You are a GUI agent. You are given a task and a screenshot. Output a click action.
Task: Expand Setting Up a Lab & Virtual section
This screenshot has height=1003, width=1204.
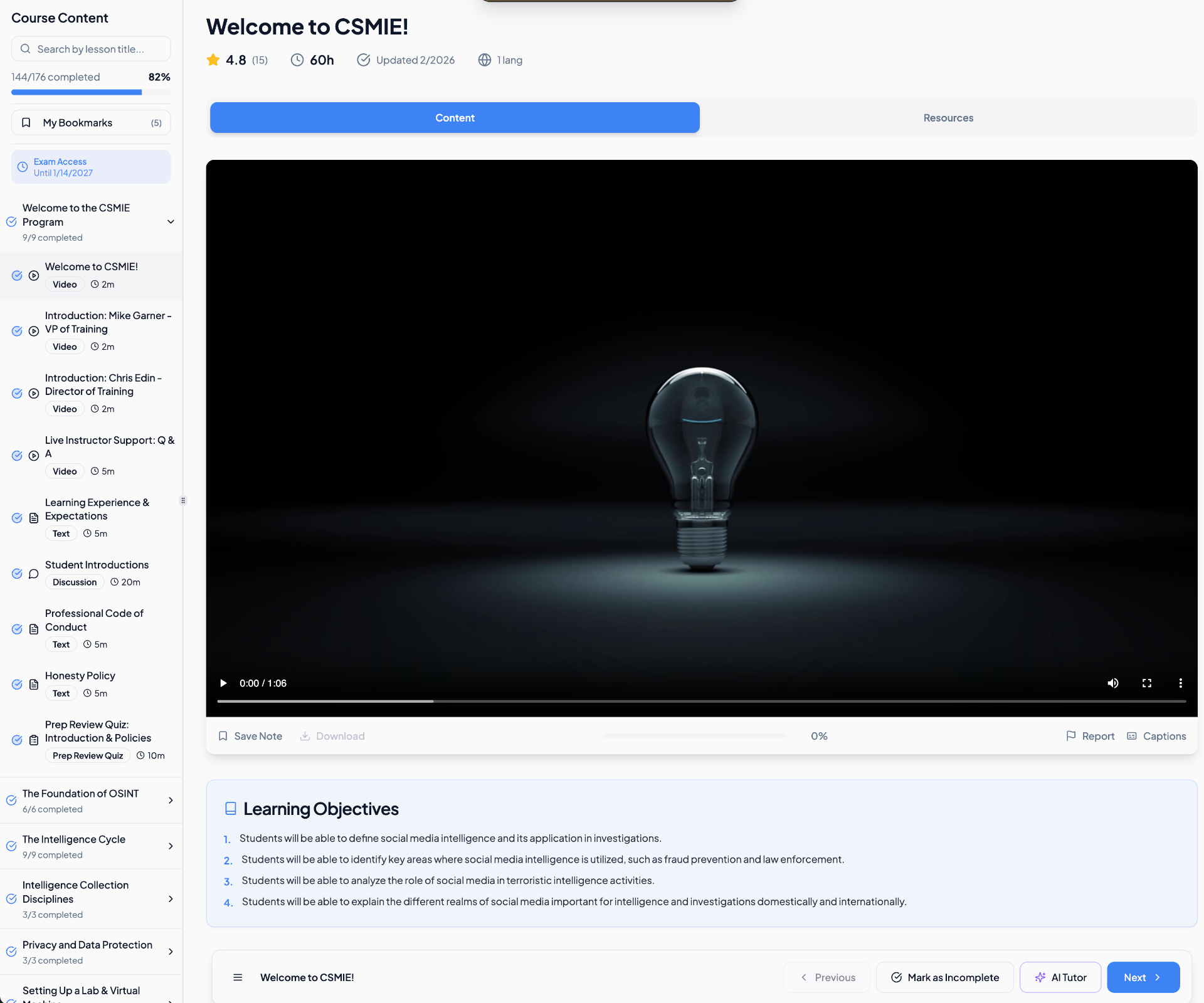tap(91, 990)
